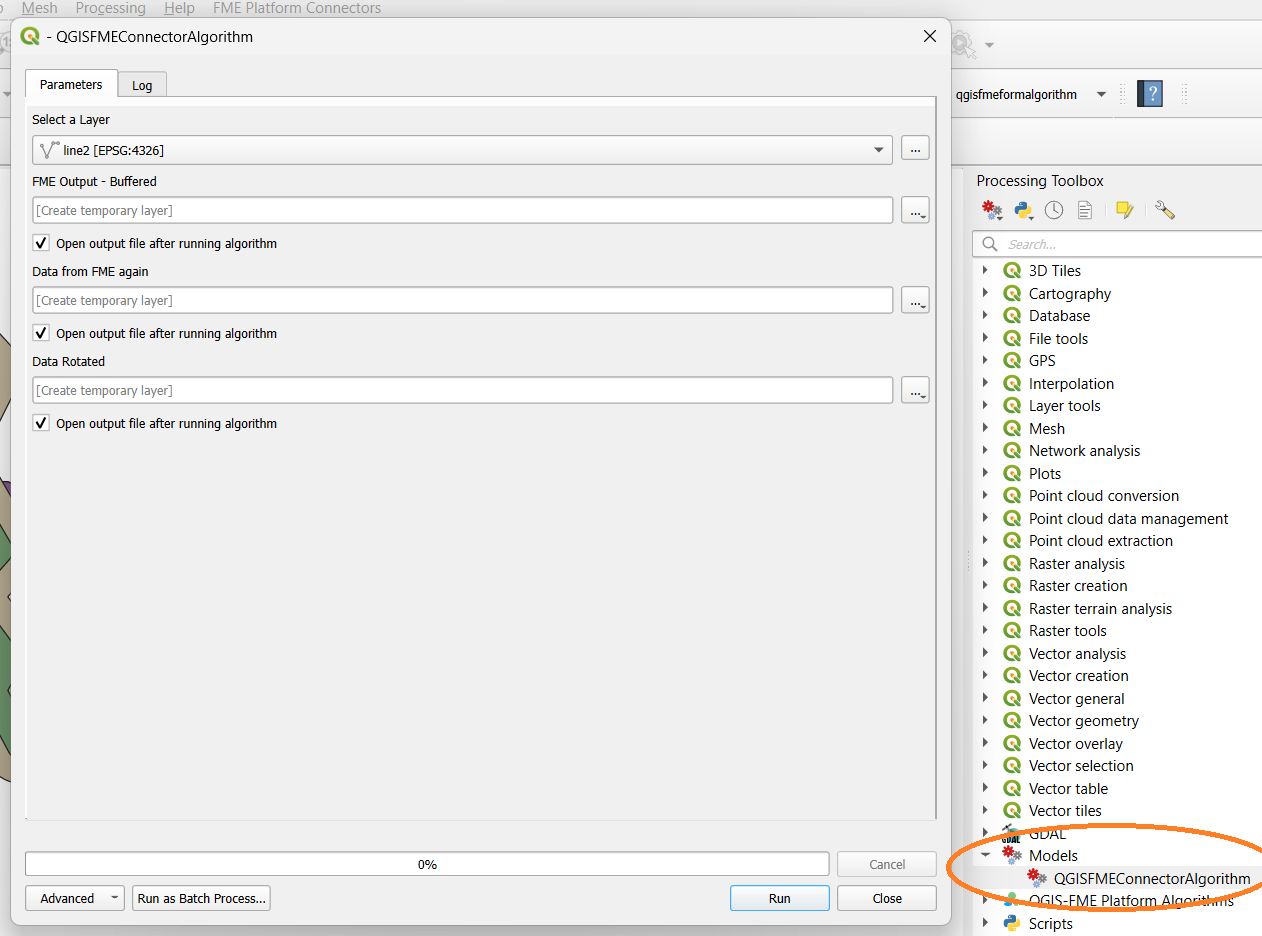Viewport: 1262px width, 936px height.
Task: Click the browse button for Data Rotated
Action: (x=915, y=390)
